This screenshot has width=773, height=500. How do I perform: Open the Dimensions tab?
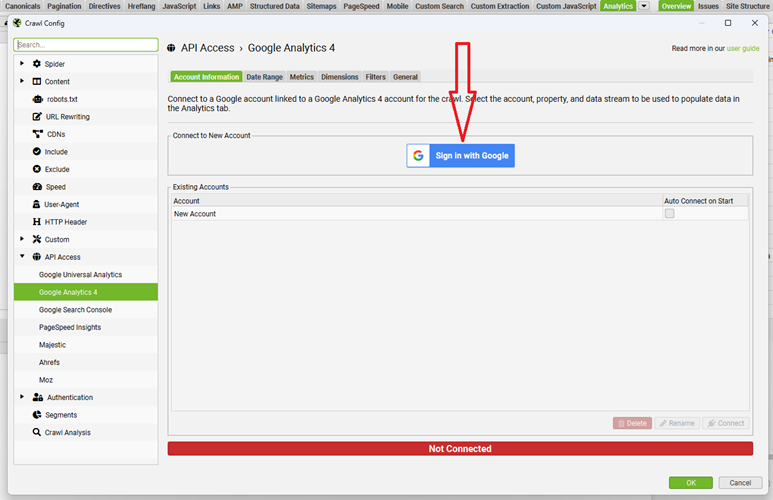pos(340,77)
